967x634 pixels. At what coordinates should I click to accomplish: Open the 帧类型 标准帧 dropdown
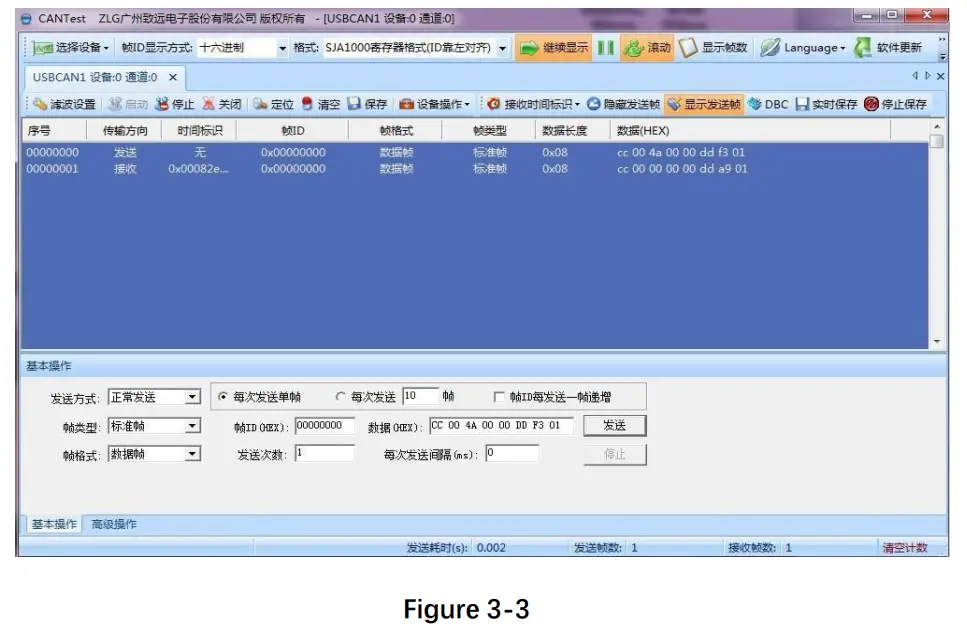click(193, 426)
